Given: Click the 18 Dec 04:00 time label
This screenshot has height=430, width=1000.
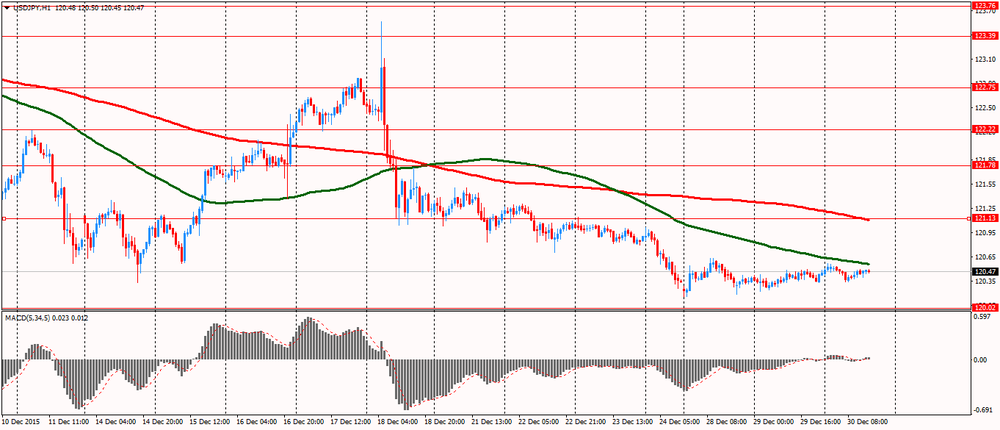Looking at the screenshot, I should [x=397, y=422].
